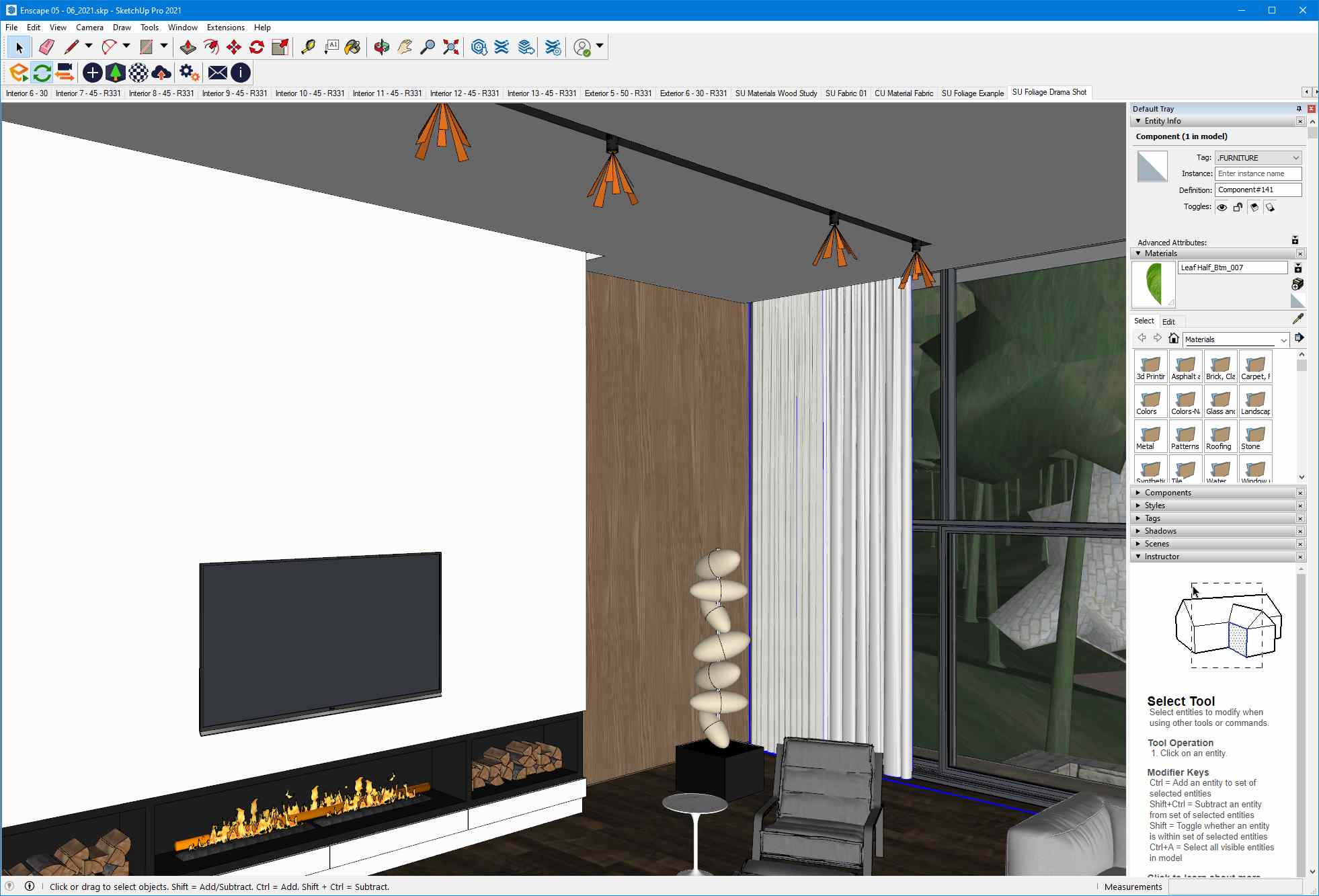Collapse the Instructor panel

pos(1138,557)
